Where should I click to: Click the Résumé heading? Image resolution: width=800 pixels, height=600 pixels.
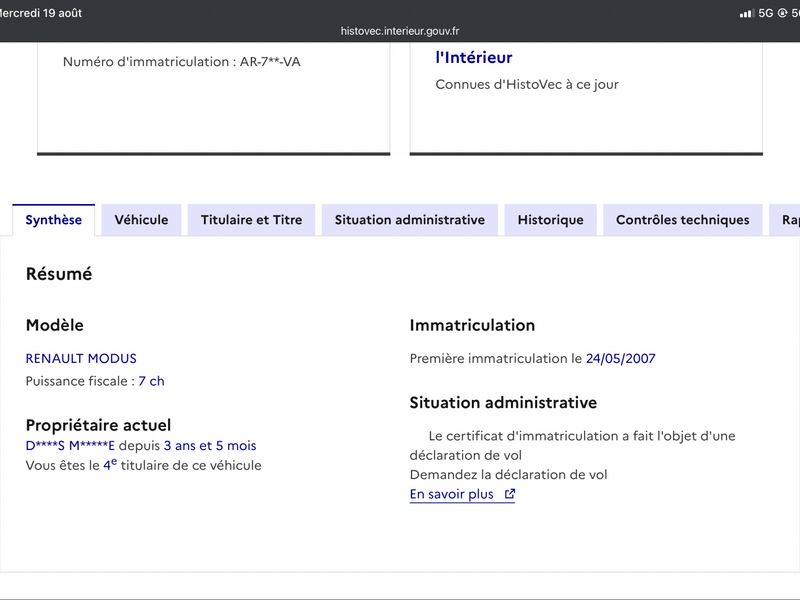pyautogui.click(x=59, y=274)
